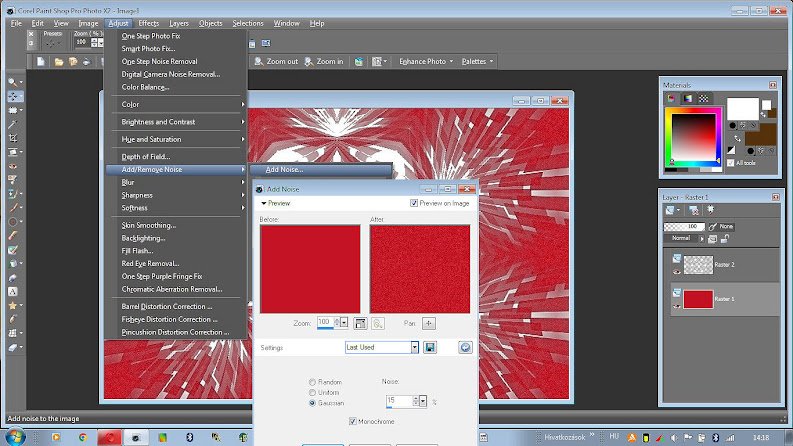
Task: Select the Dropper tool
Action: pos(13,124)
